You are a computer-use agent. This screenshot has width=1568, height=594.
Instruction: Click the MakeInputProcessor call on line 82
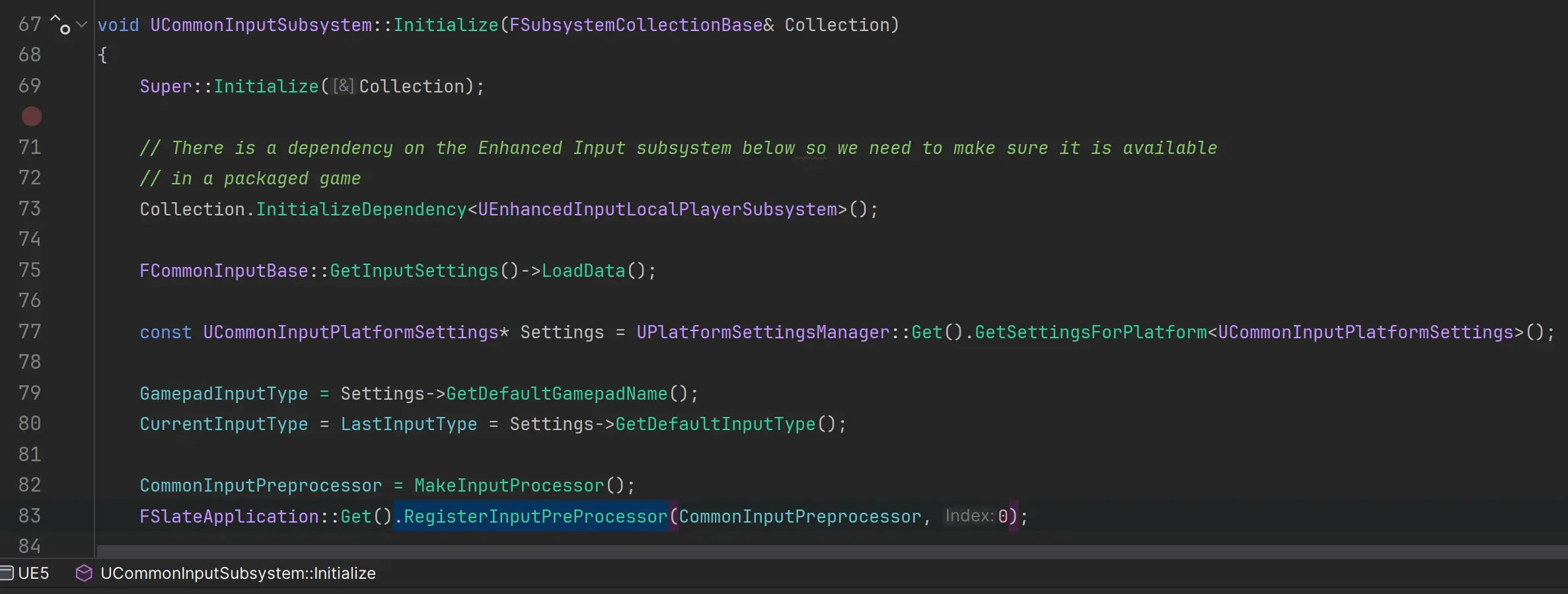tap(509, 486)
